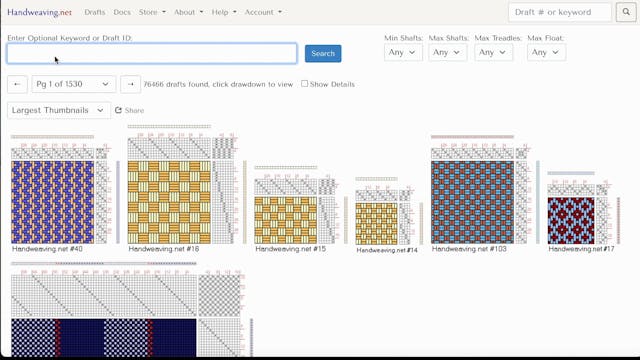Screen dimensions: 640x360
Task: Click the drafts found count text
Action: point(218,84)
